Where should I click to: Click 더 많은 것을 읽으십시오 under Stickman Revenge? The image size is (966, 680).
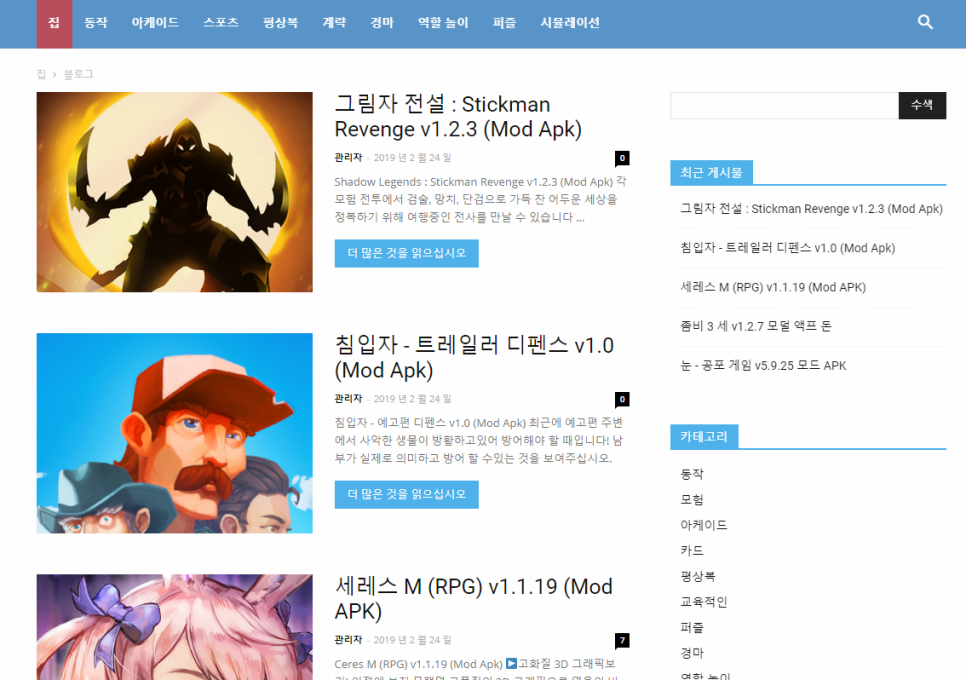(406, 253)
